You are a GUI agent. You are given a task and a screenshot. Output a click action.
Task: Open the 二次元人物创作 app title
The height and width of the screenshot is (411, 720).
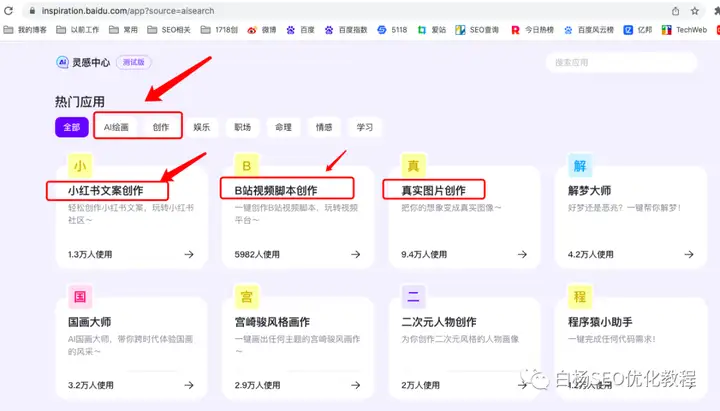[439, 322]
